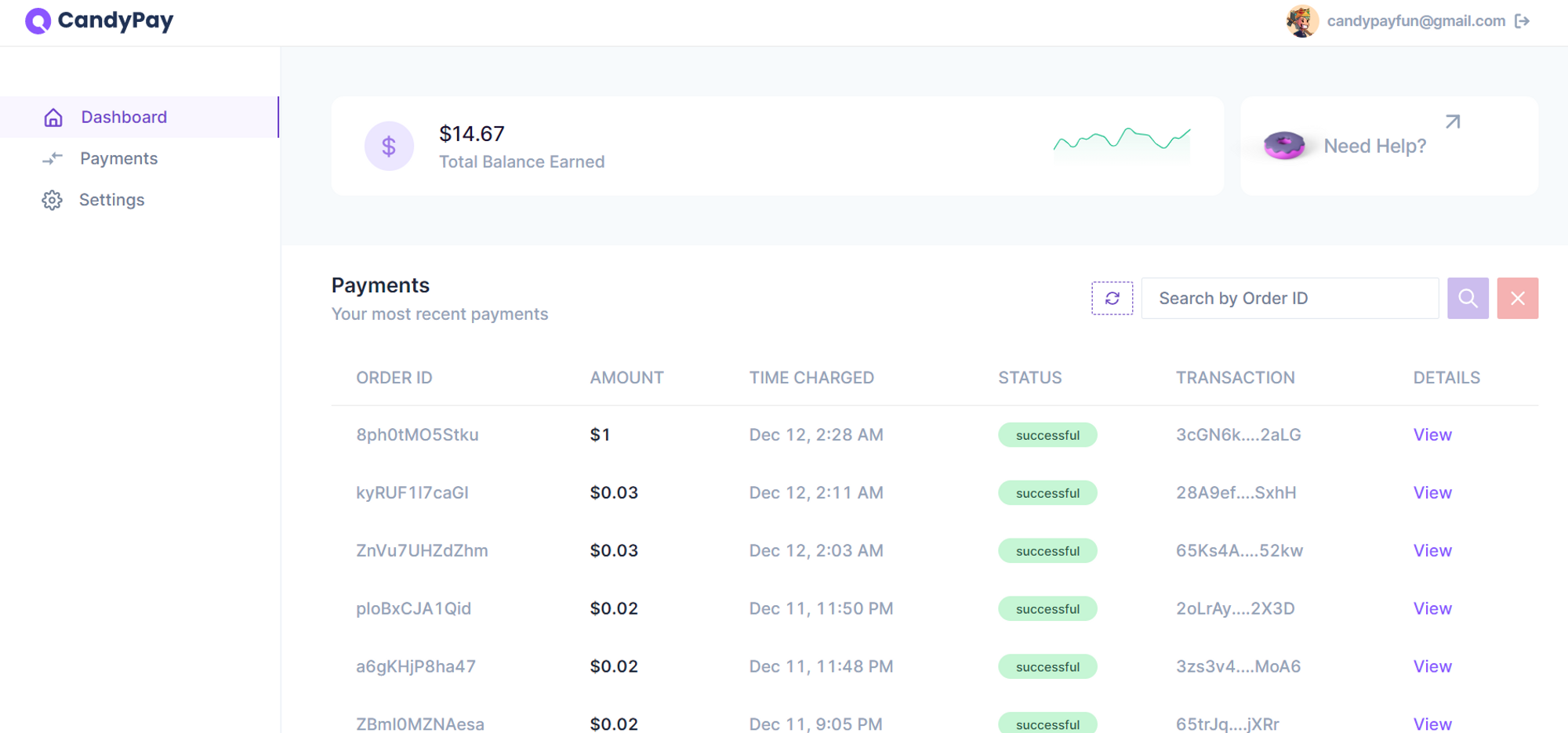This screenshot has height=733, width=1568.
Task: Click the logout arrow icon
Action: pos(1522,21)
